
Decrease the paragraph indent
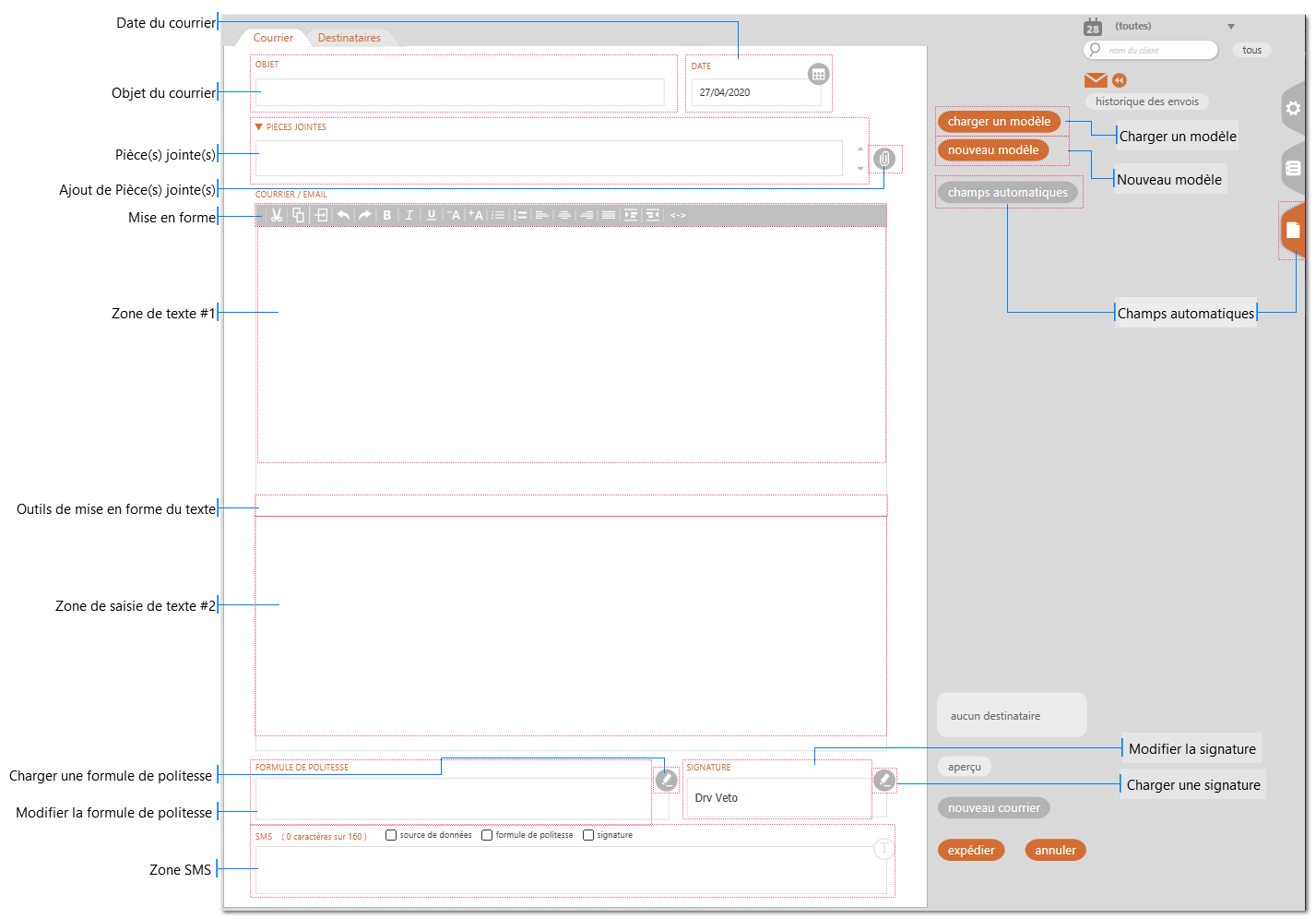653,215
